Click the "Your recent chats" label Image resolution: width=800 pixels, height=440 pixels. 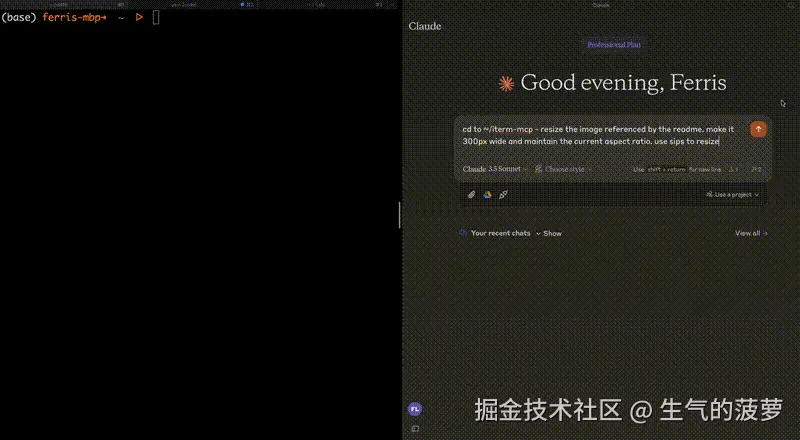(x=501, y=233)
